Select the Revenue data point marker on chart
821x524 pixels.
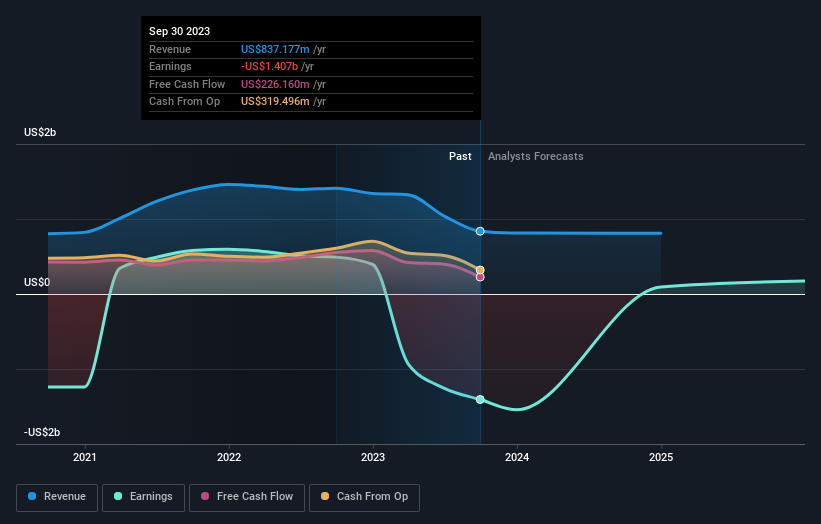(x=480, y=231)
